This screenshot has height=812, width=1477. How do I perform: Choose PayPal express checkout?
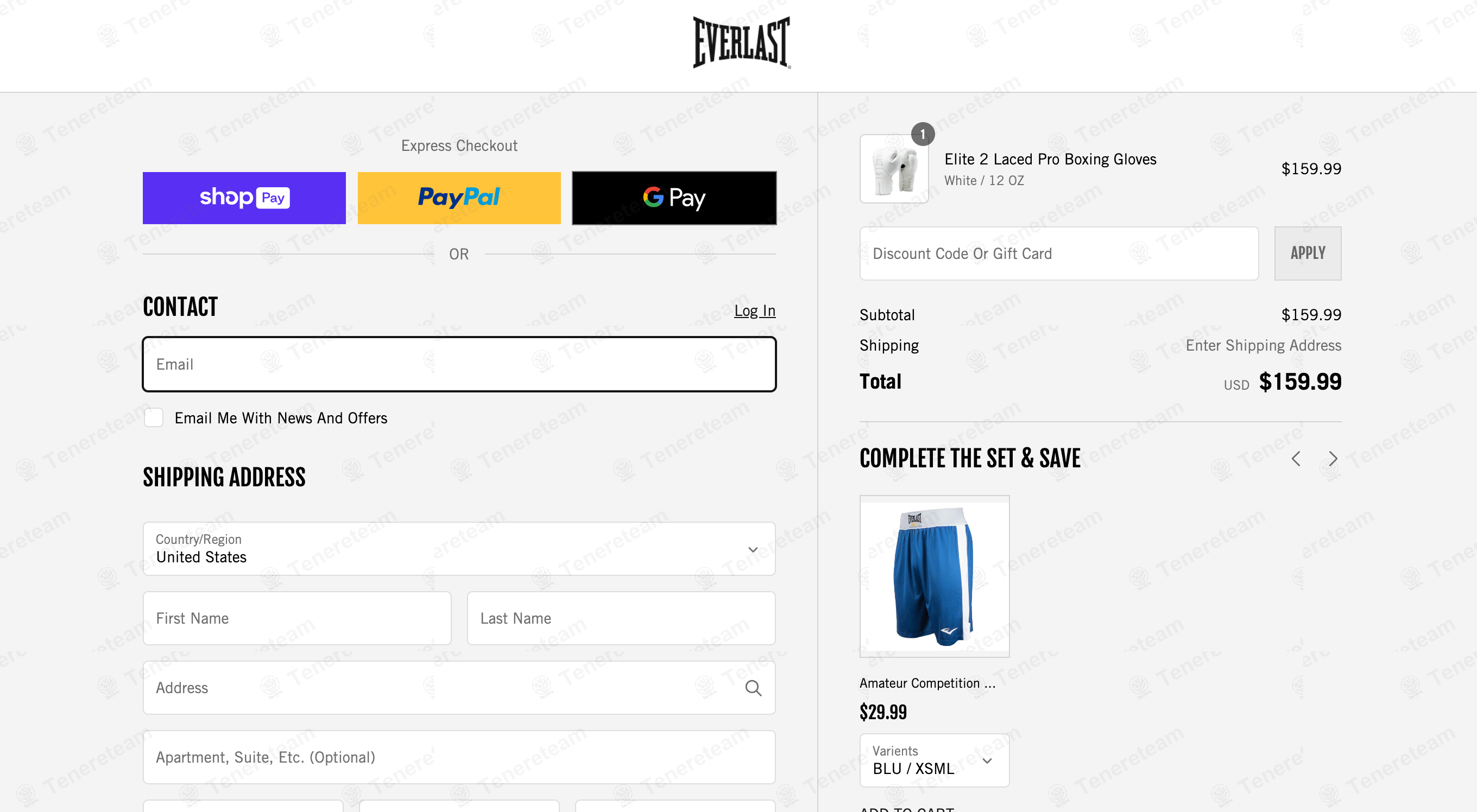point(459,198)
